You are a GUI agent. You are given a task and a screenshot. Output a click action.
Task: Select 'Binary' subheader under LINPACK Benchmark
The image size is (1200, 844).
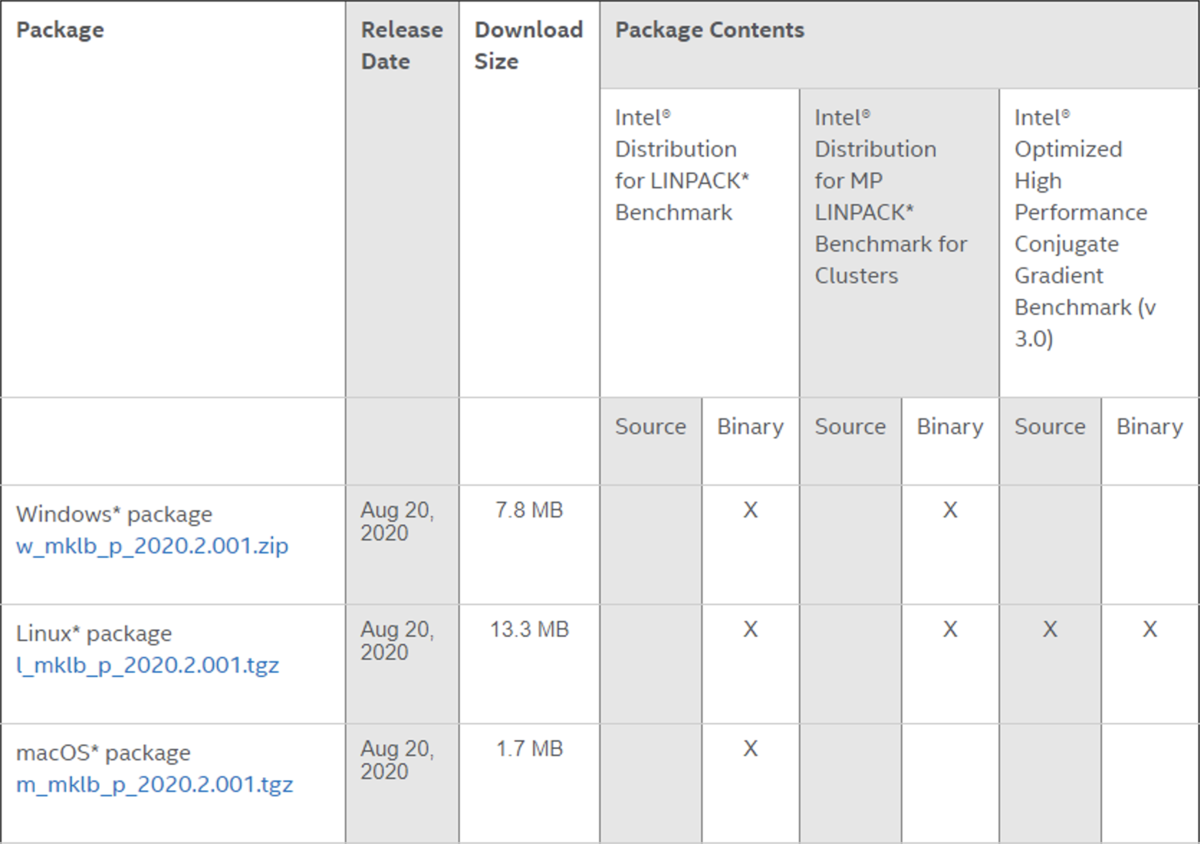point(750,426)
